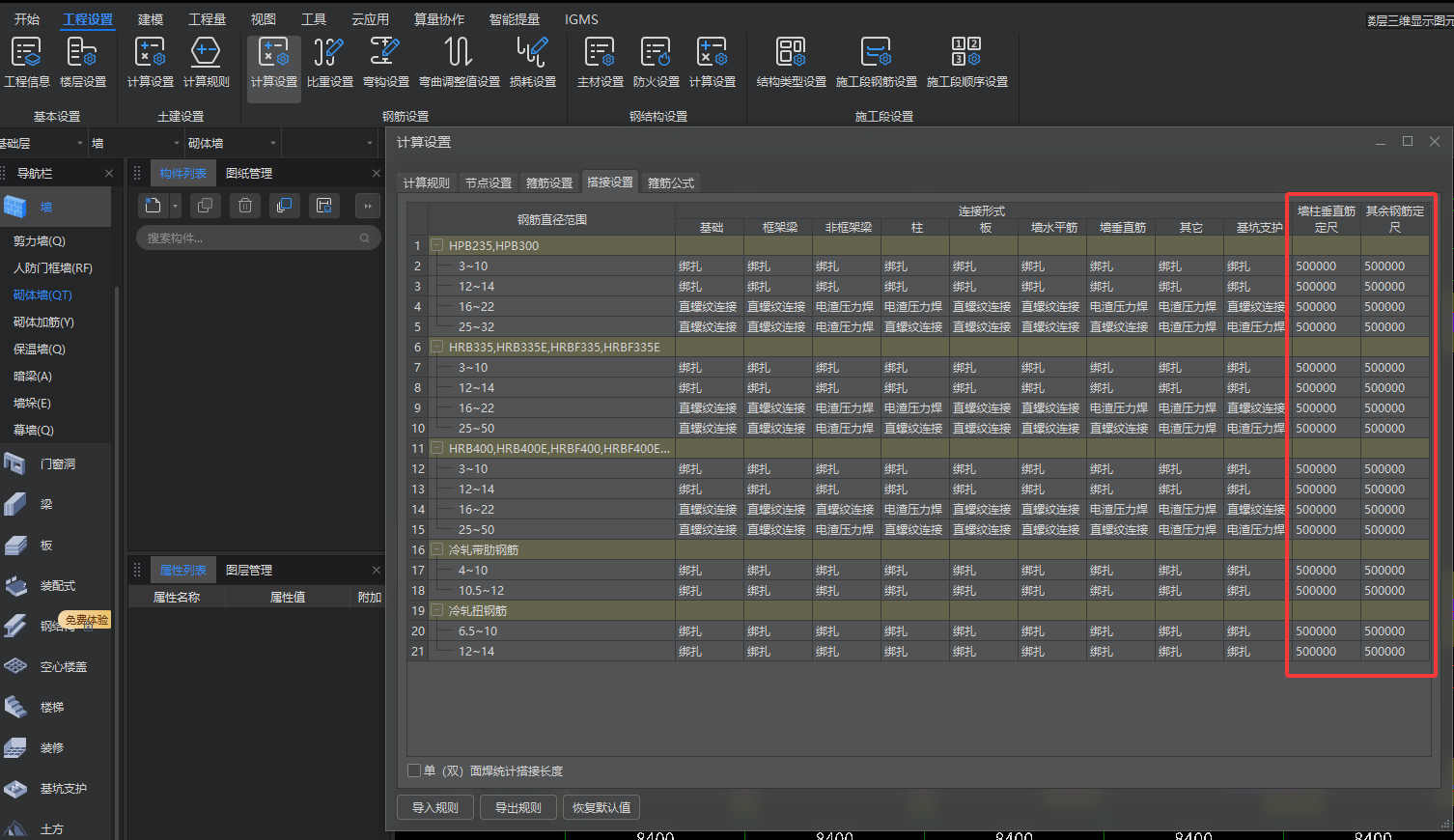This screenshot has height=840, width=1454.
Task: Select the 楼梯 category in 导航栏
Action: coord(55,708)
